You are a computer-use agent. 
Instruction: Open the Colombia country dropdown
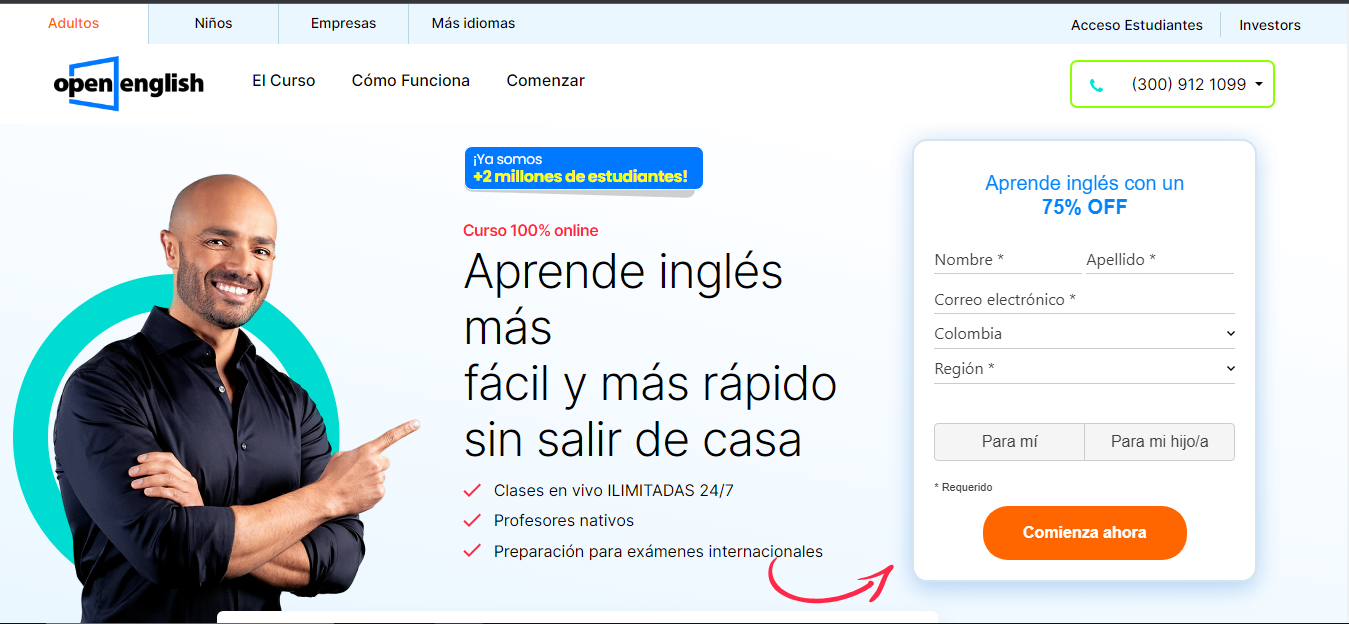pos(1084,333)
